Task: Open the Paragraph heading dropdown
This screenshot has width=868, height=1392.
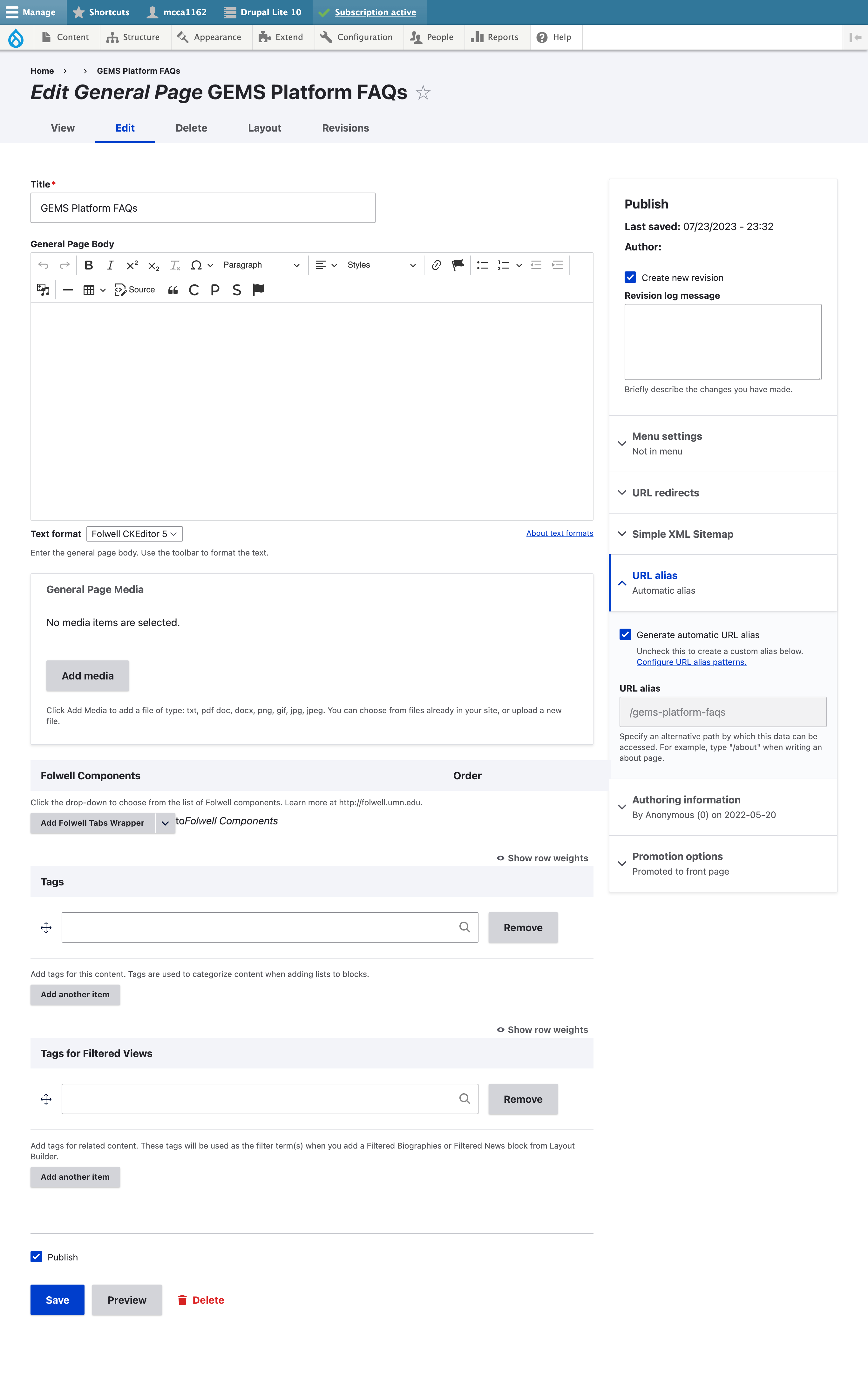Action: tap(261, 265)
